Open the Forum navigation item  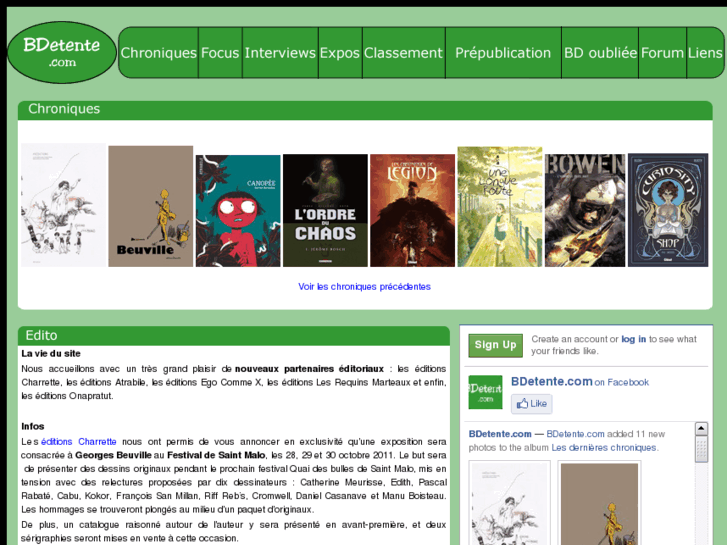coord(662,53)
